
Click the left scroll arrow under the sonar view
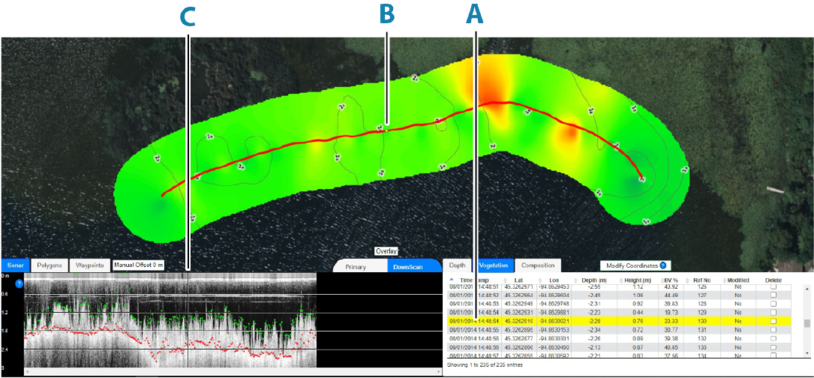pos(27,372)
